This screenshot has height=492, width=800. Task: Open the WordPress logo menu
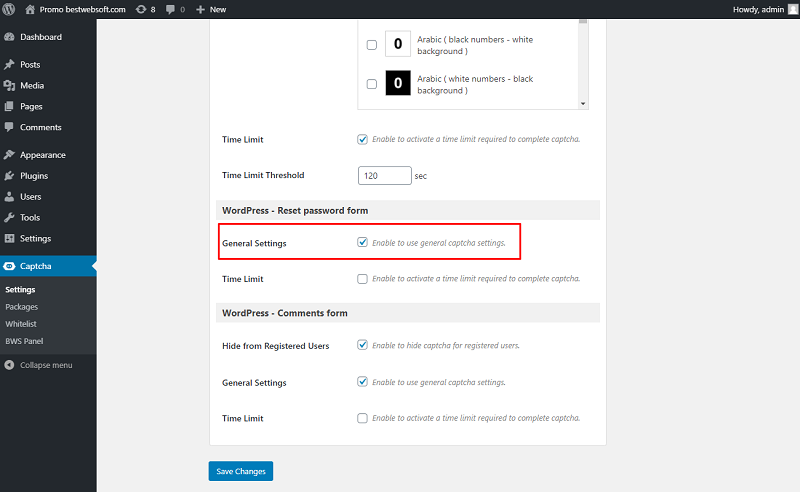click(9, 9)
